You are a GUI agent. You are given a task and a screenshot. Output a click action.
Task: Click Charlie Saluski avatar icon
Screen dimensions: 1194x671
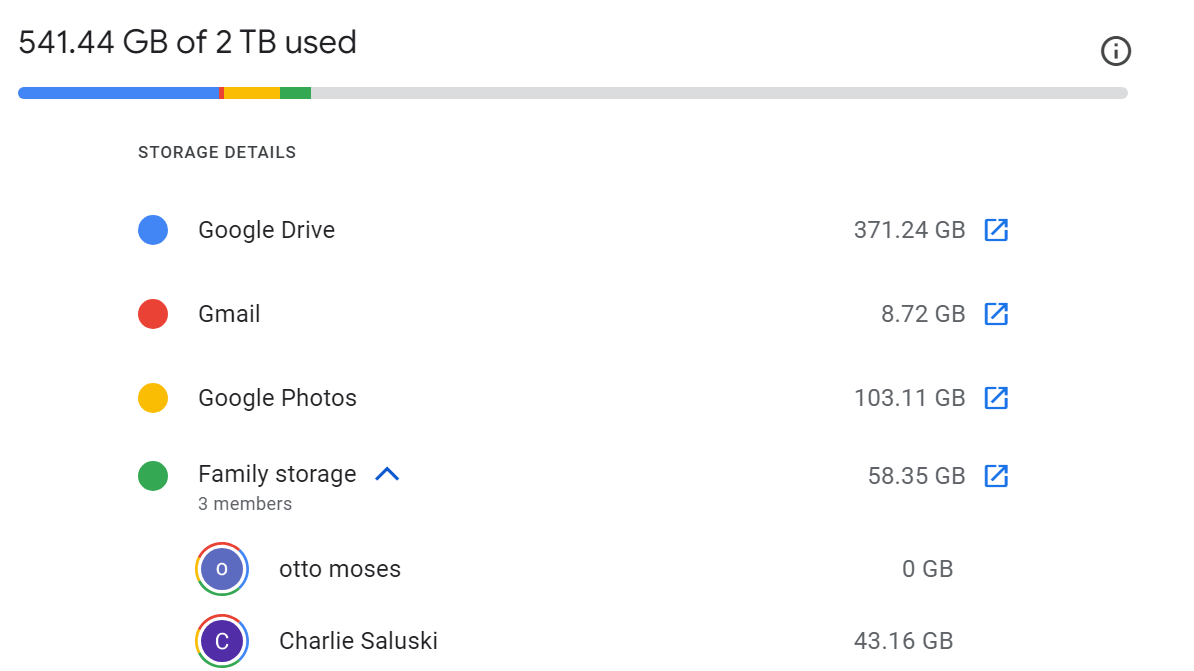point(222,641)
